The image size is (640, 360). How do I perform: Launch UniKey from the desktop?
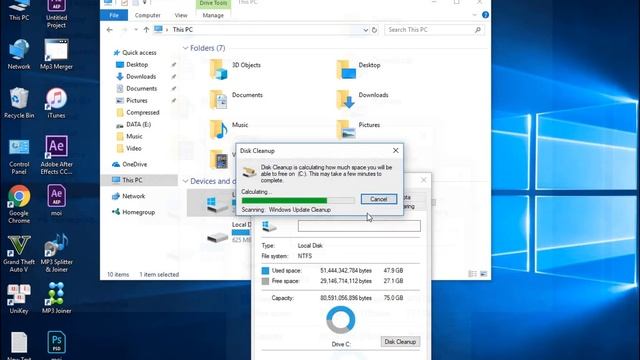pos(19,299)
